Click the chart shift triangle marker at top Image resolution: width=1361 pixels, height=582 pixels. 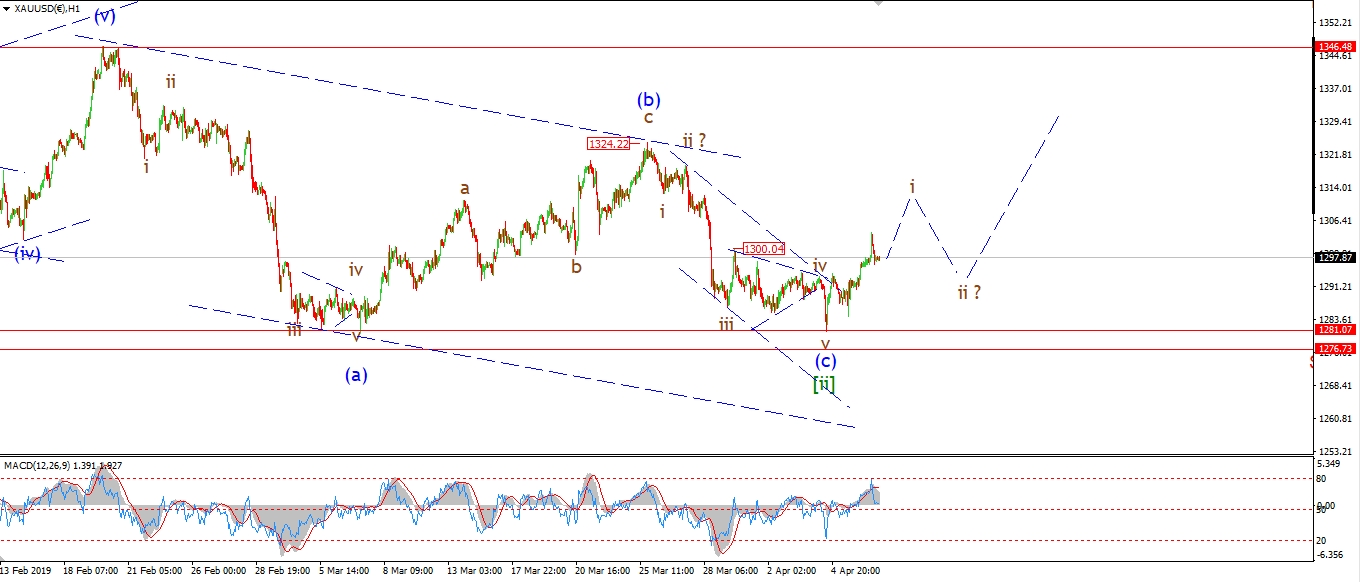[879, 4]
